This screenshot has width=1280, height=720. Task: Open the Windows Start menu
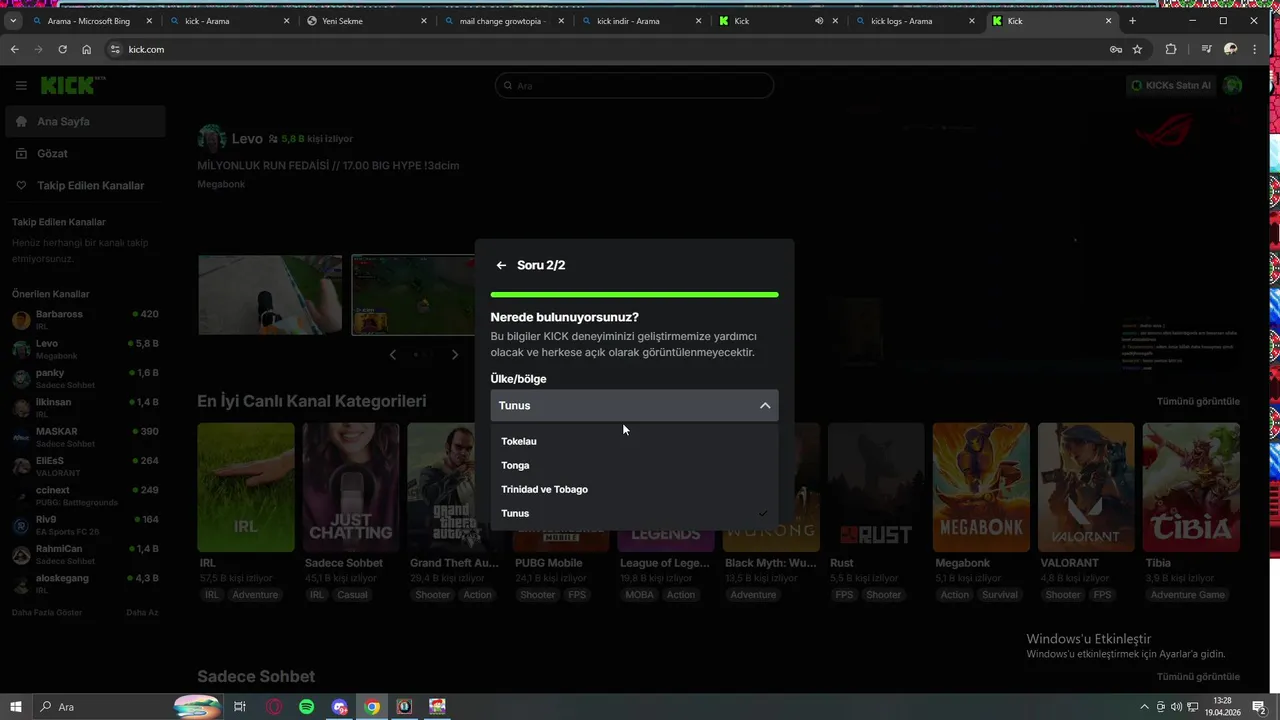(x=15, y=707)
